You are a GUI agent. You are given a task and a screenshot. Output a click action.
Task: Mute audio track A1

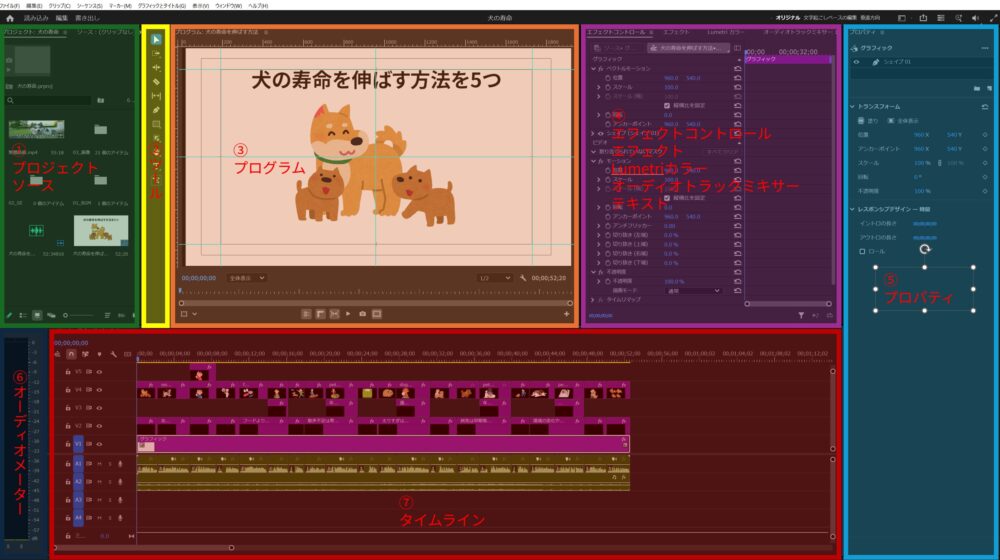pos(99,464)
